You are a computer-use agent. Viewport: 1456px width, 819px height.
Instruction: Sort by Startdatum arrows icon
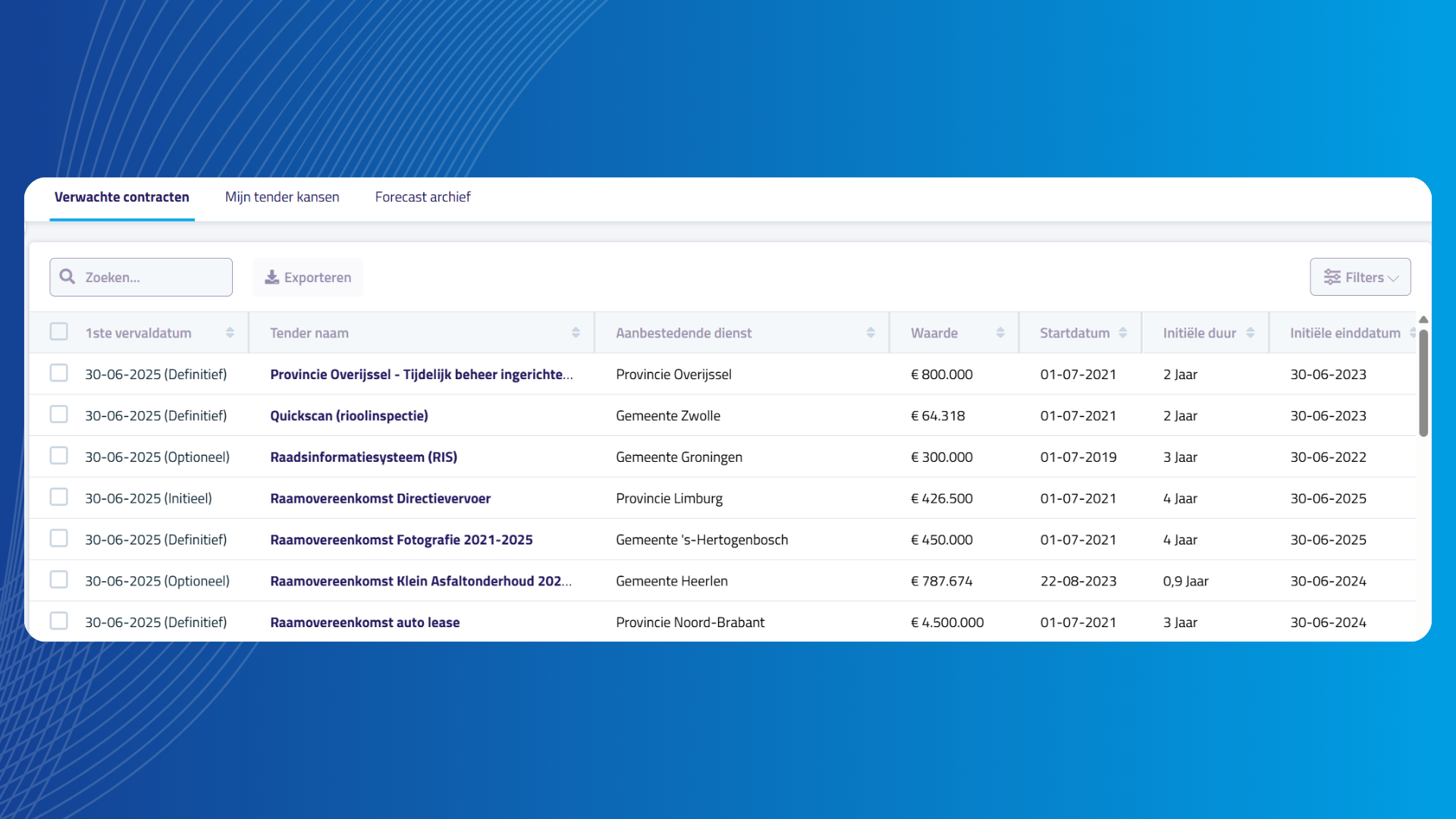pyautogui.click(x=1123, y=333)
